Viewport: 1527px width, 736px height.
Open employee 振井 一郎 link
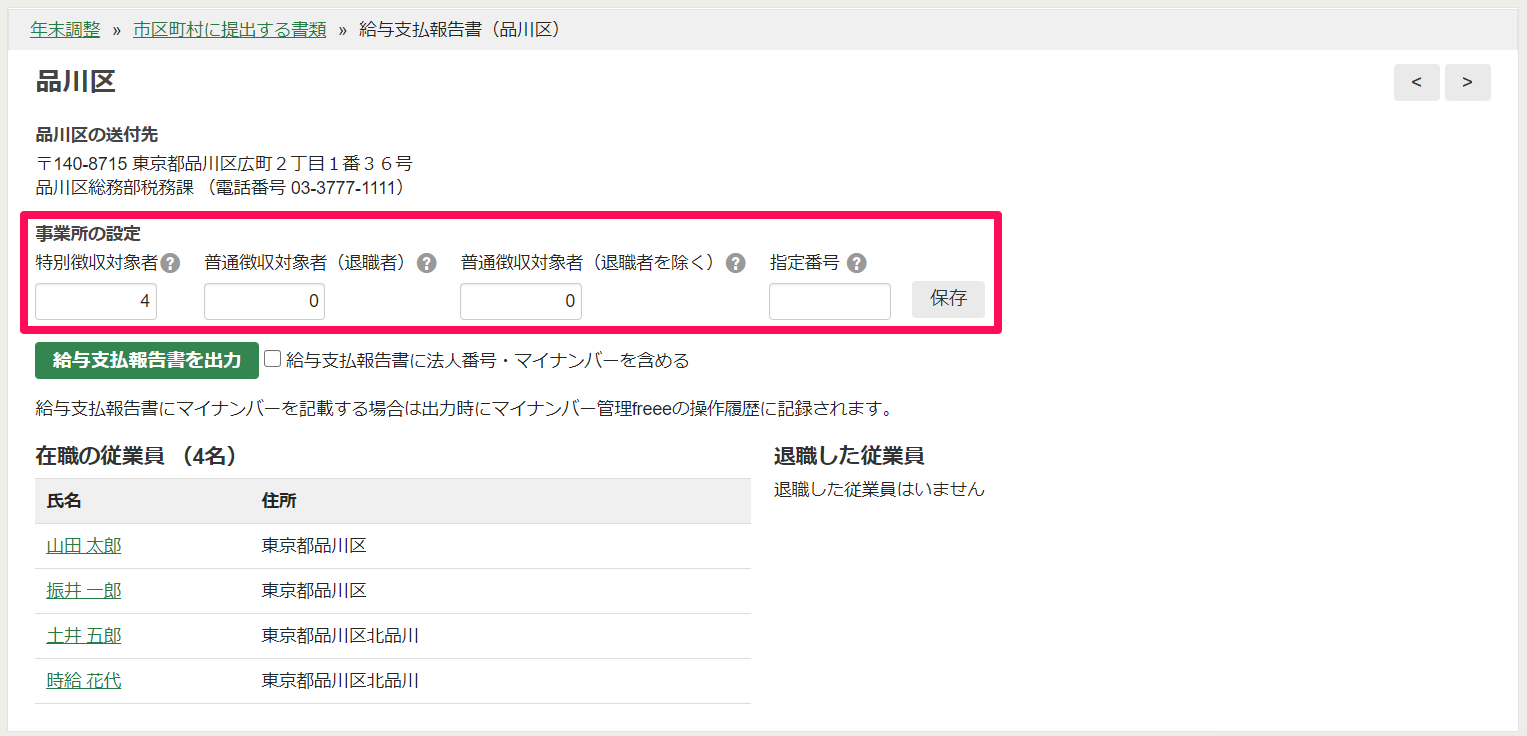[84, 591]
